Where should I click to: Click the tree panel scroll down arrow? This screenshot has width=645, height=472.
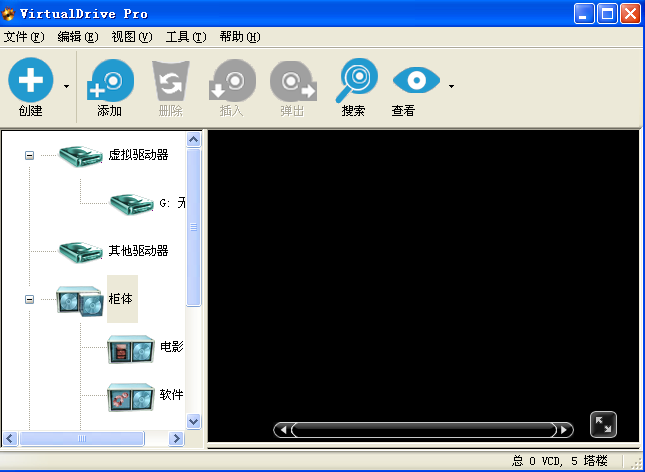[194, 422]
